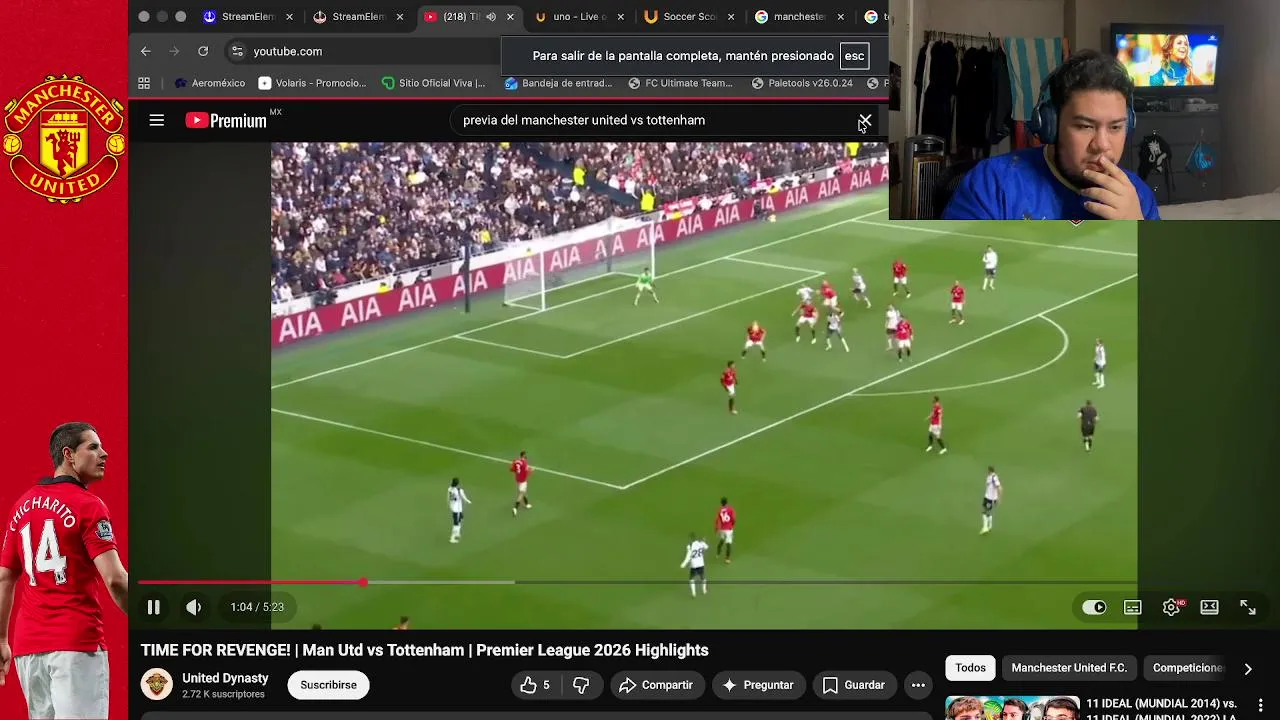Close the Soccer Scores tab
Screen dimensions: 1280x720
click(x=730, y=17)
